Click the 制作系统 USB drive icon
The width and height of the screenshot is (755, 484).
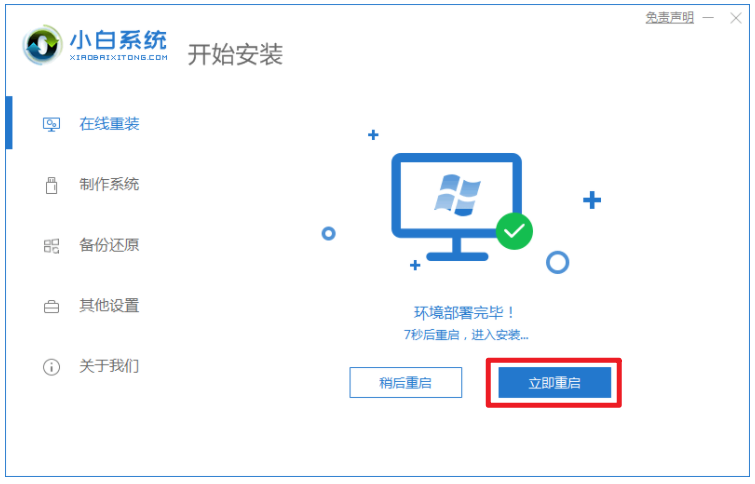(52, 185)
